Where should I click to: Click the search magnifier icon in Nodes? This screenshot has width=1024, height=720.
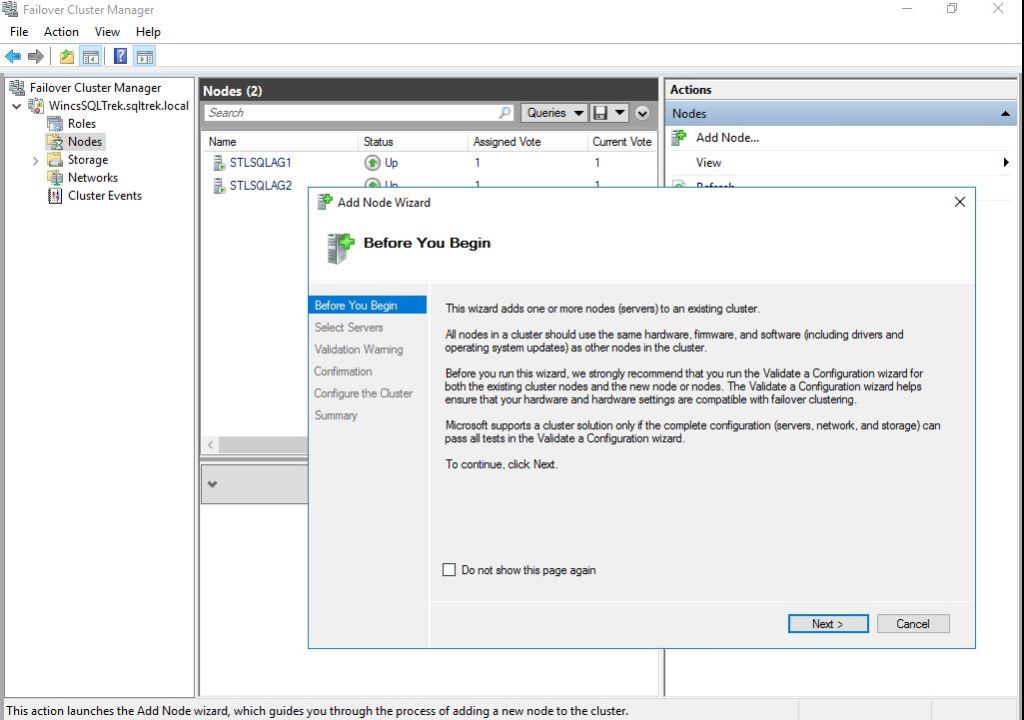[x=505, y=113]
